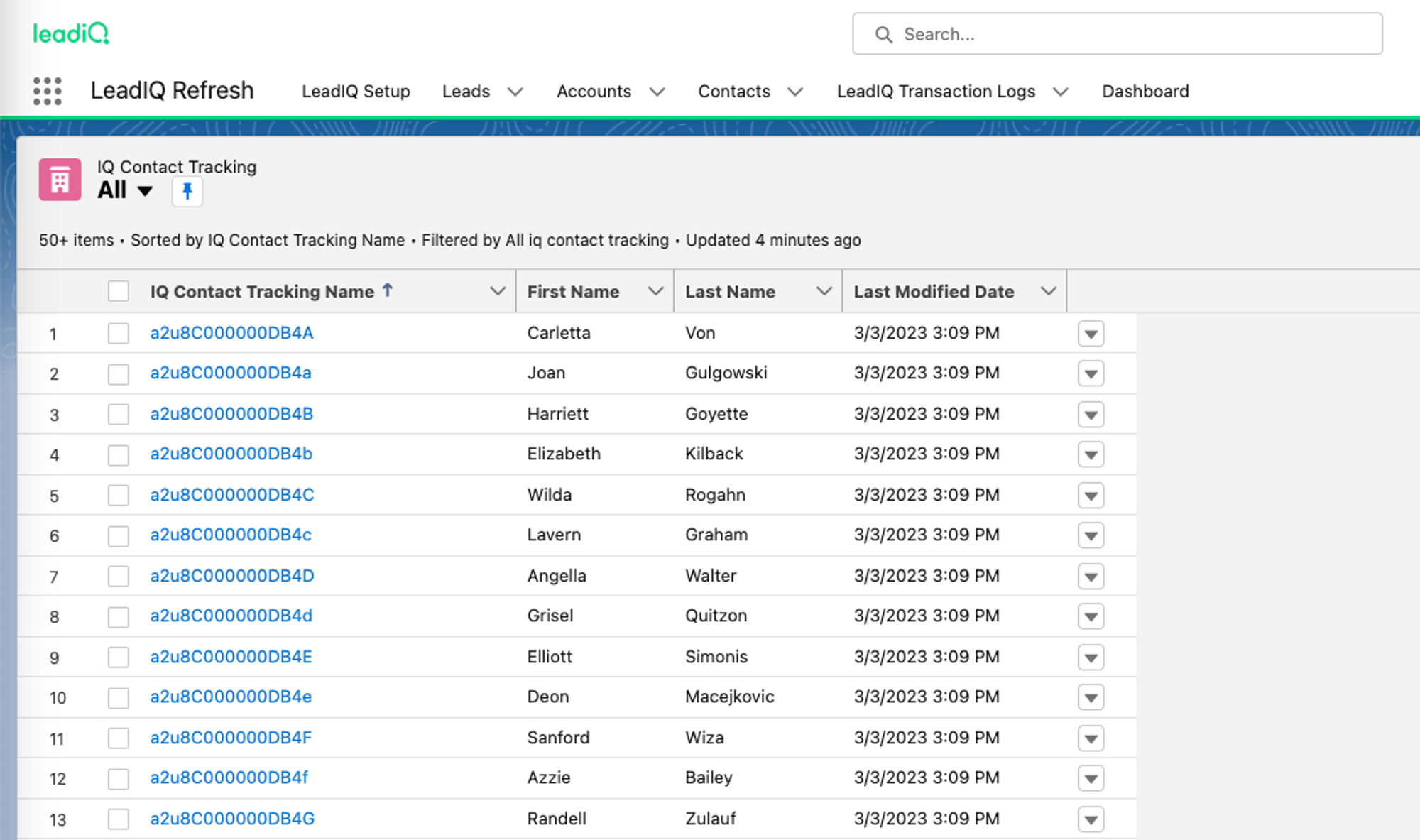
Task: Sort by the First Name column header
Action: pyautogui.click(x=573, y=291)
